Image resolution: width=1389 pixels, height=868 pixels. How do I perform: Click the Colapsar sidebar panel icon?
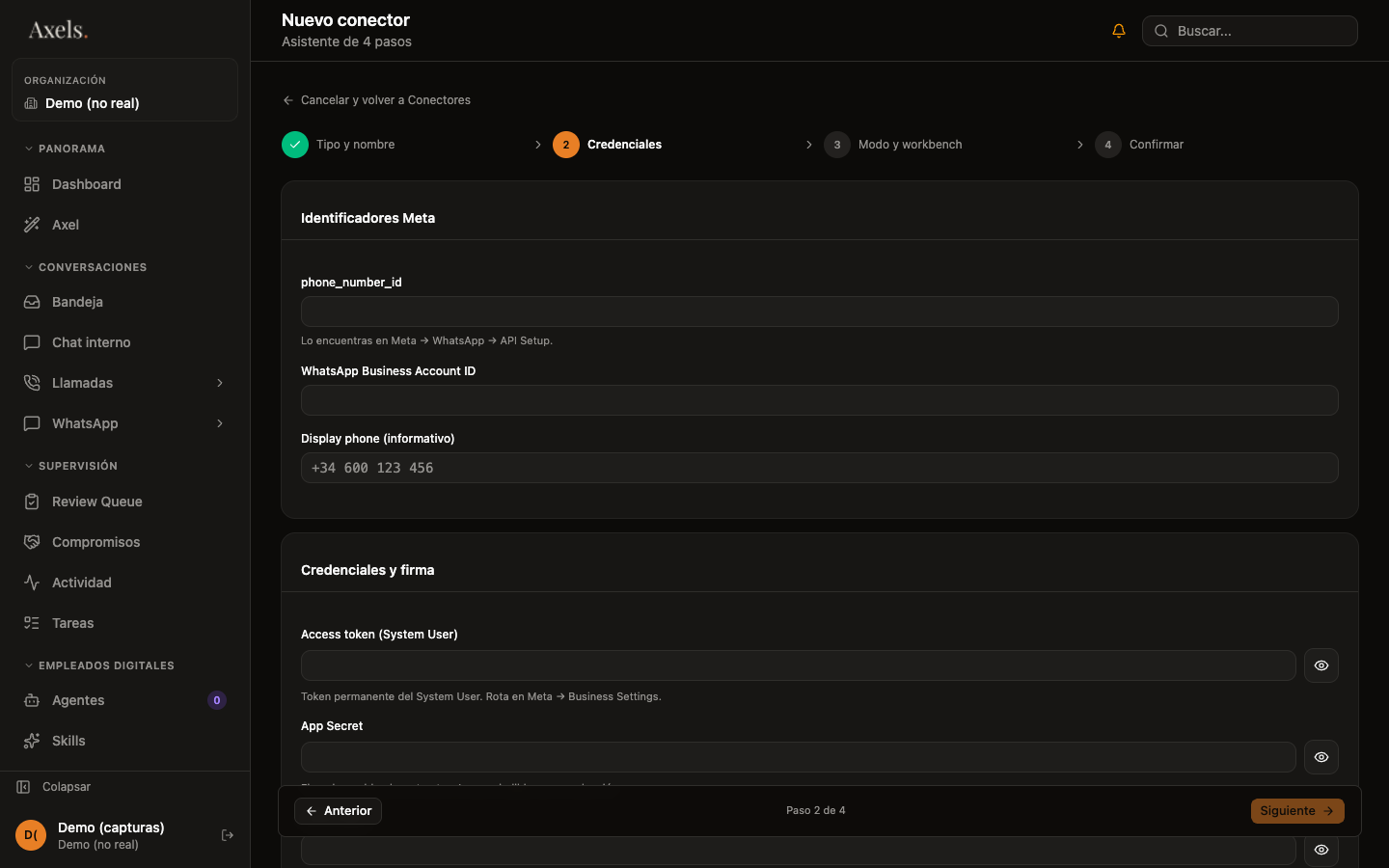(x=23, y=787)
